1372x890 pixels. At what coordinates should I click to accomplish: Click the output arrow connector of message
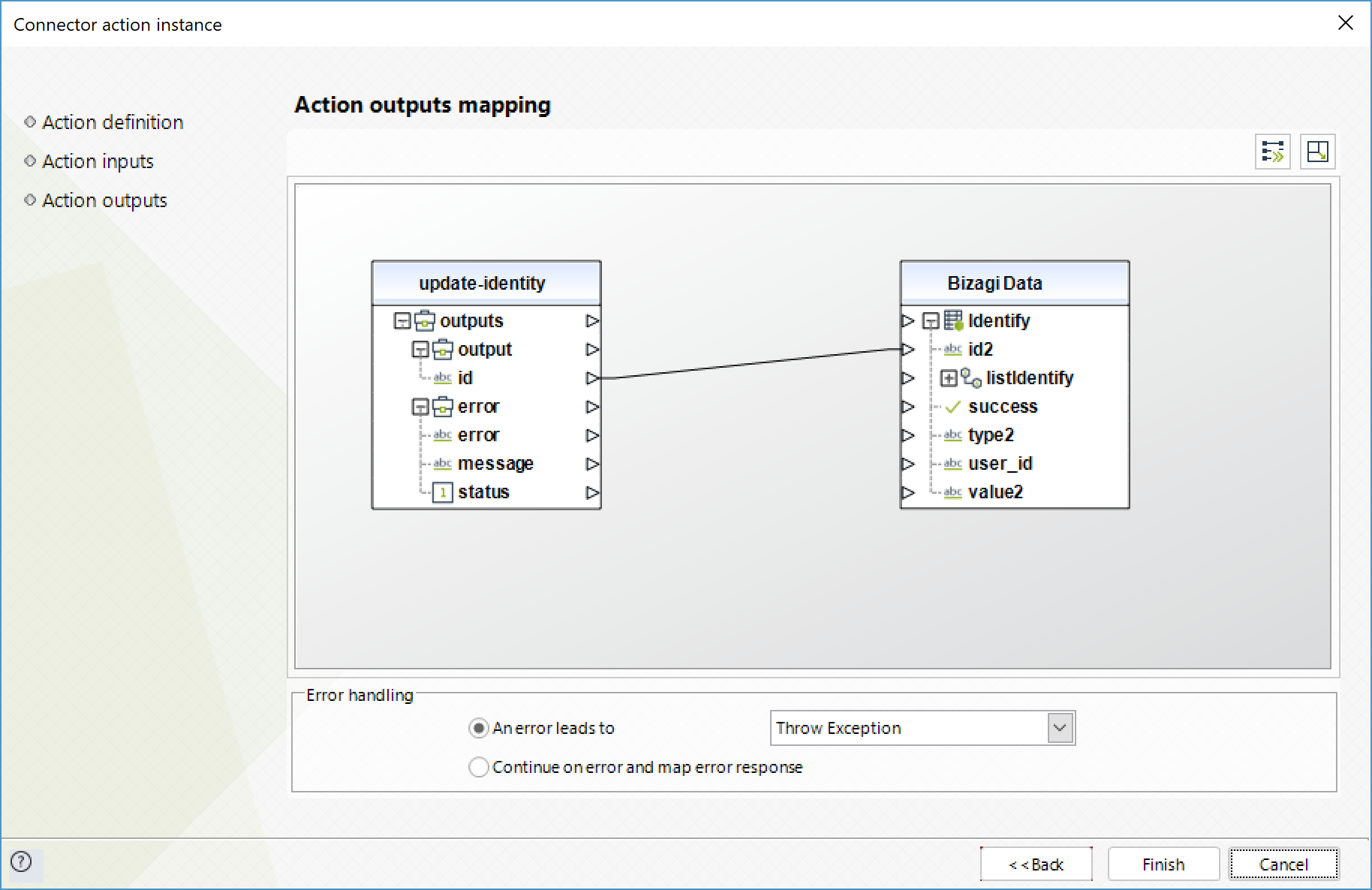pos(592,464)
